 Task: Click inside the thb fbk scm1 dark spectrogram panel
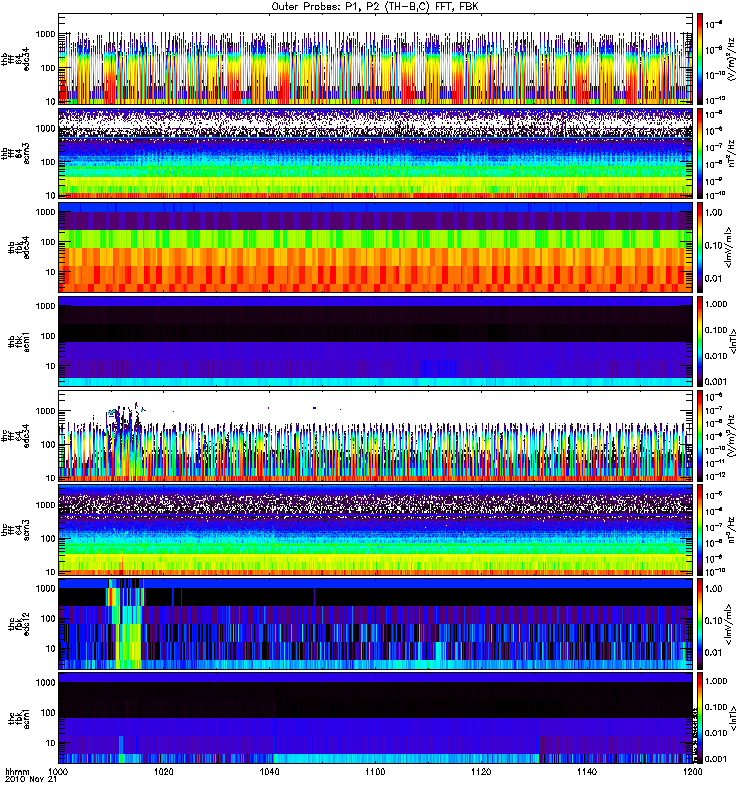tap(375, 341)
